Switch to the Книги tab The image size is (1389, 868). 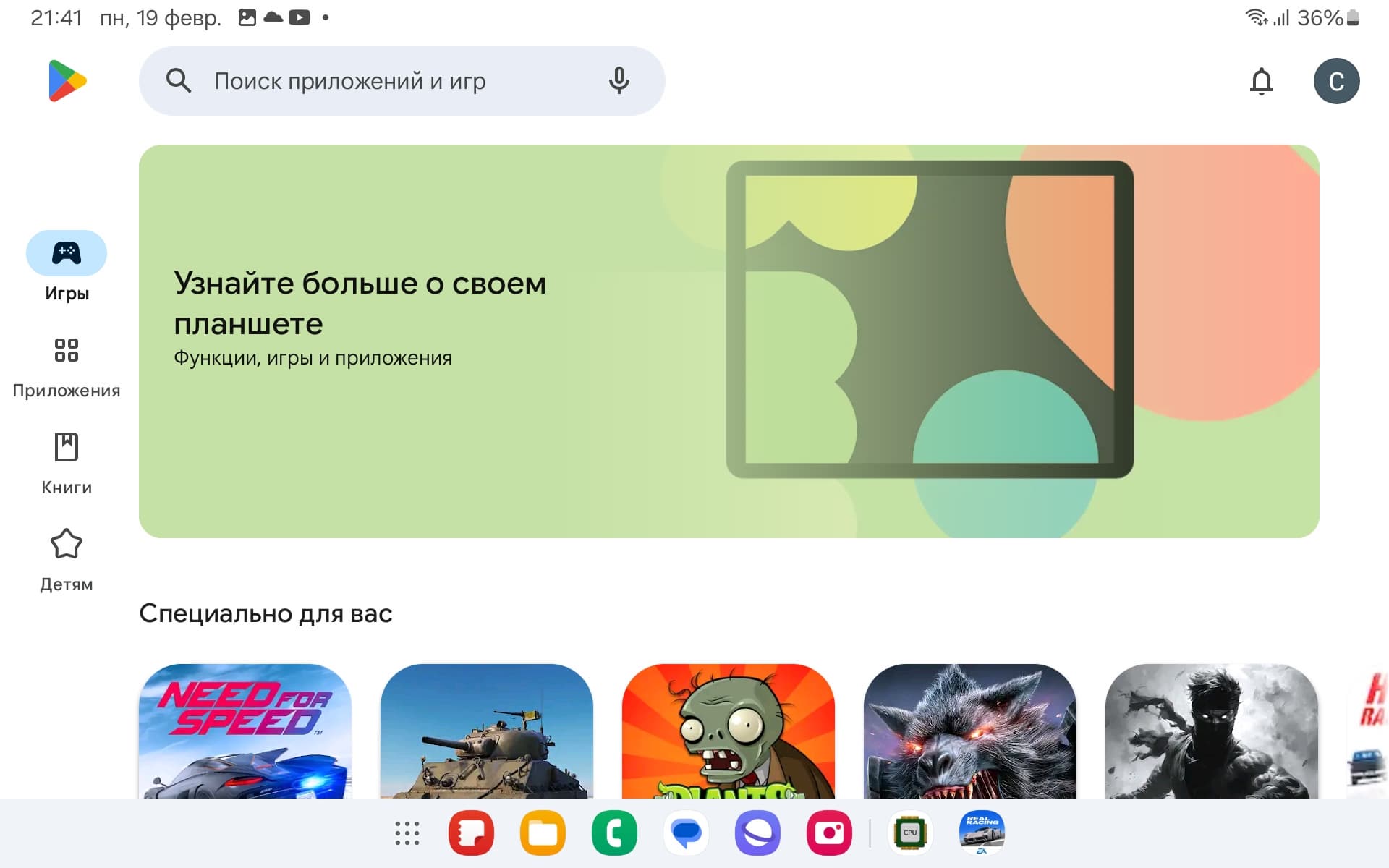[x=67, y=464]
